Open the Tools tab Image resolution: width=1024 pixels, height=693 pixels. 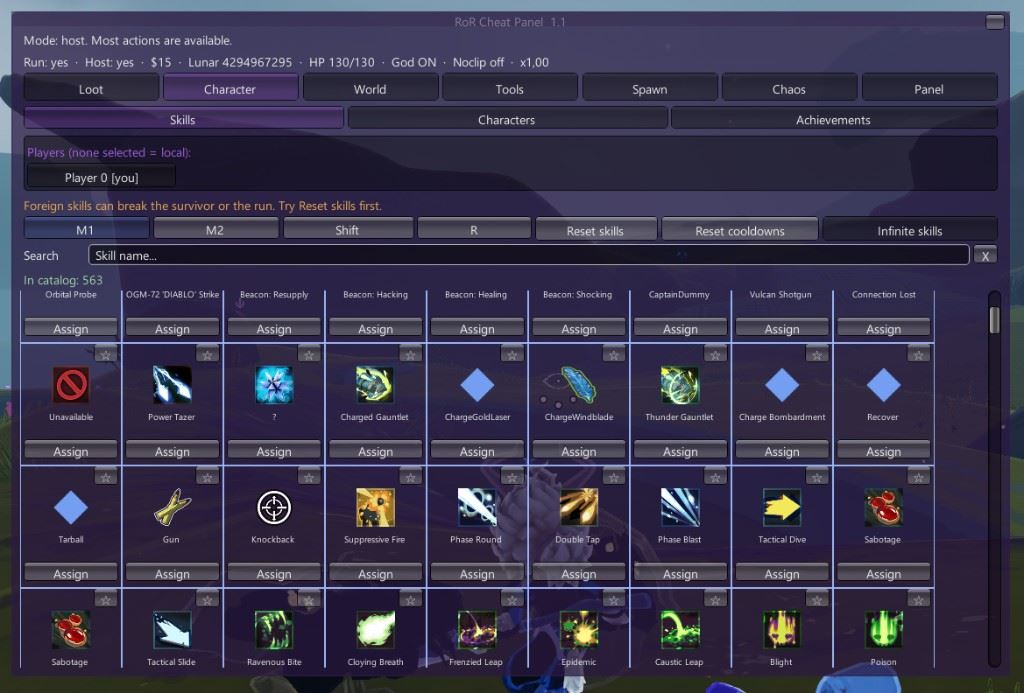[x=509, y=89]
